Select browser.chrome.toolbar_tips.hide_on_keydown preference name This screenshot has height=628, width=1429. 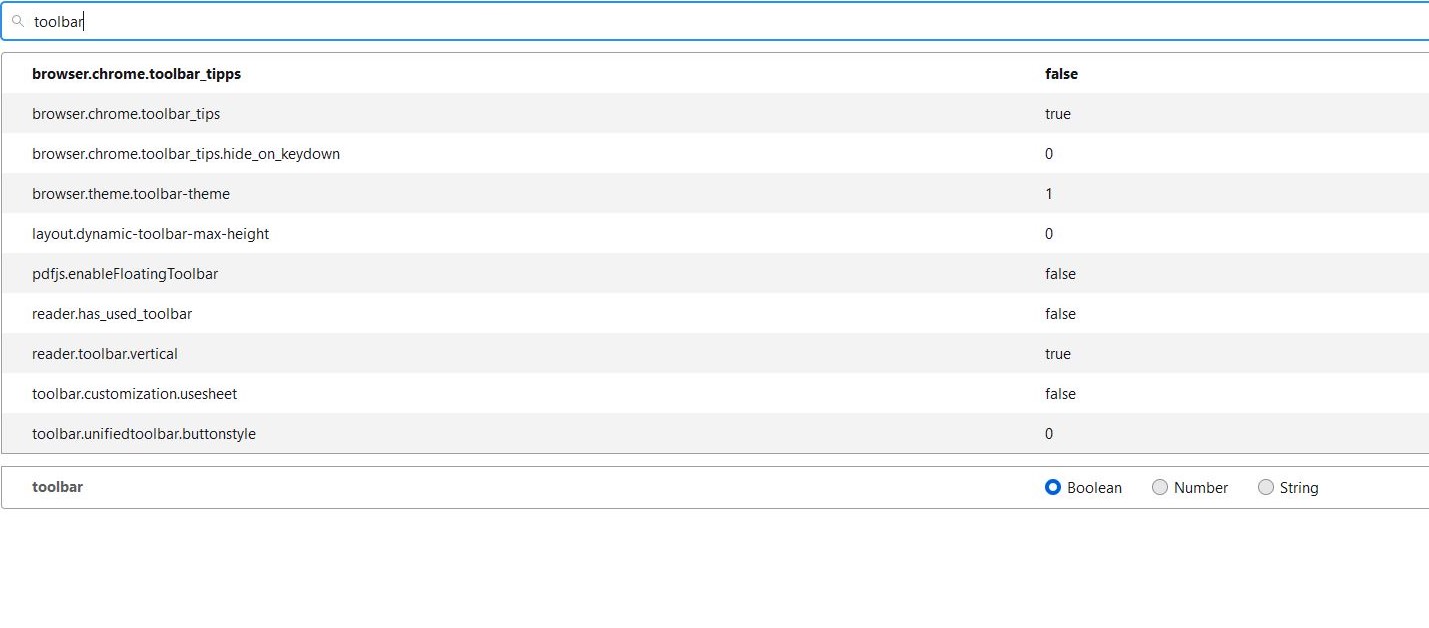(x=186, y=154)
